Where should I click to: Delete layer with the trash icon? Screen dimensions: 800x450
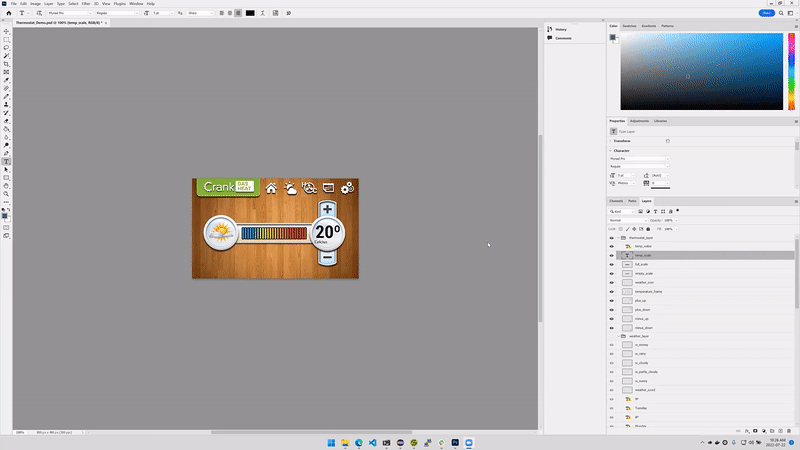pyautogui.click(x=789, y=431)
